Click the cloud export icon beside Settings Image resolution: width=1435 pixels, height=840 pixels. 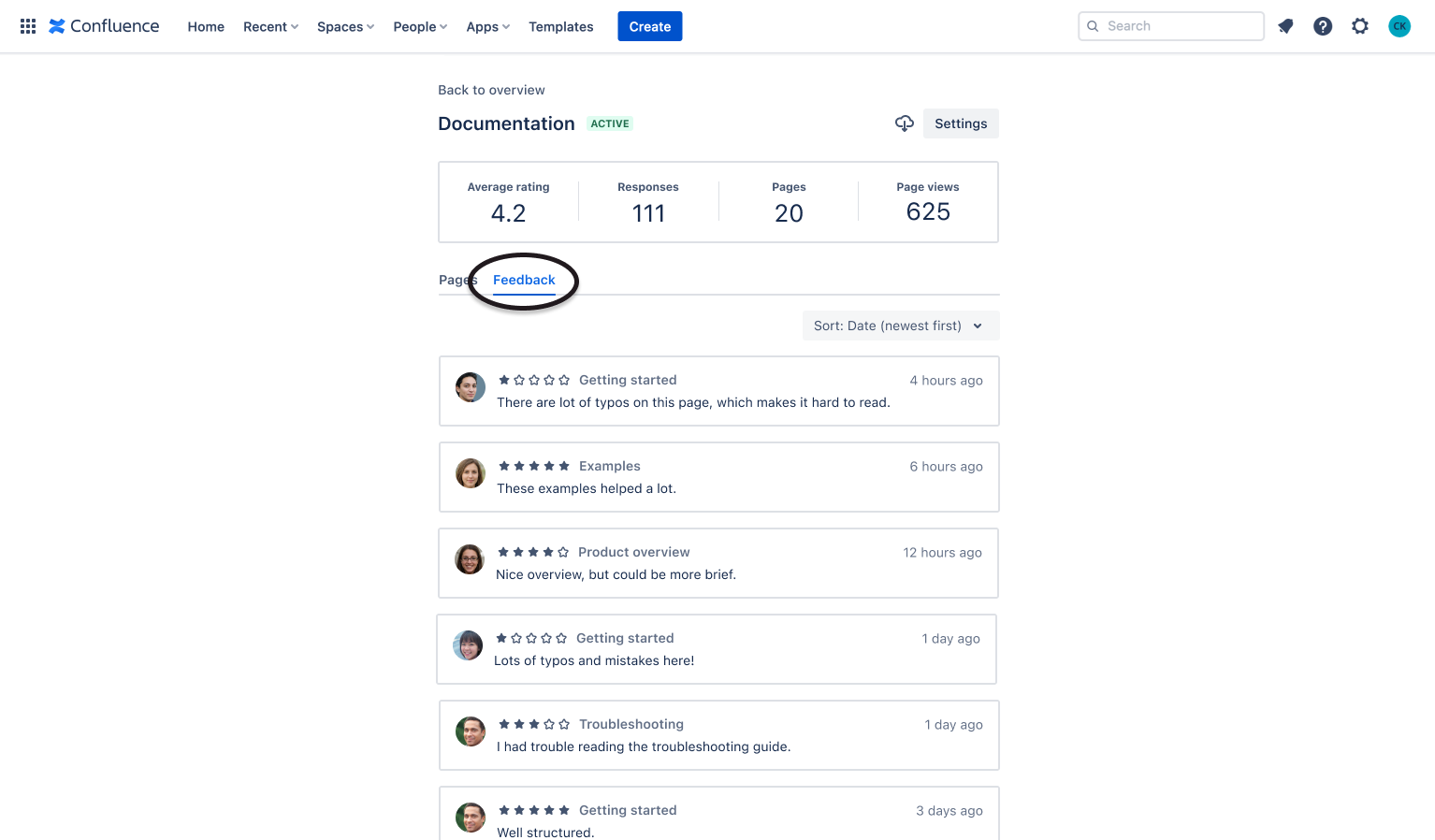point(904,123)
